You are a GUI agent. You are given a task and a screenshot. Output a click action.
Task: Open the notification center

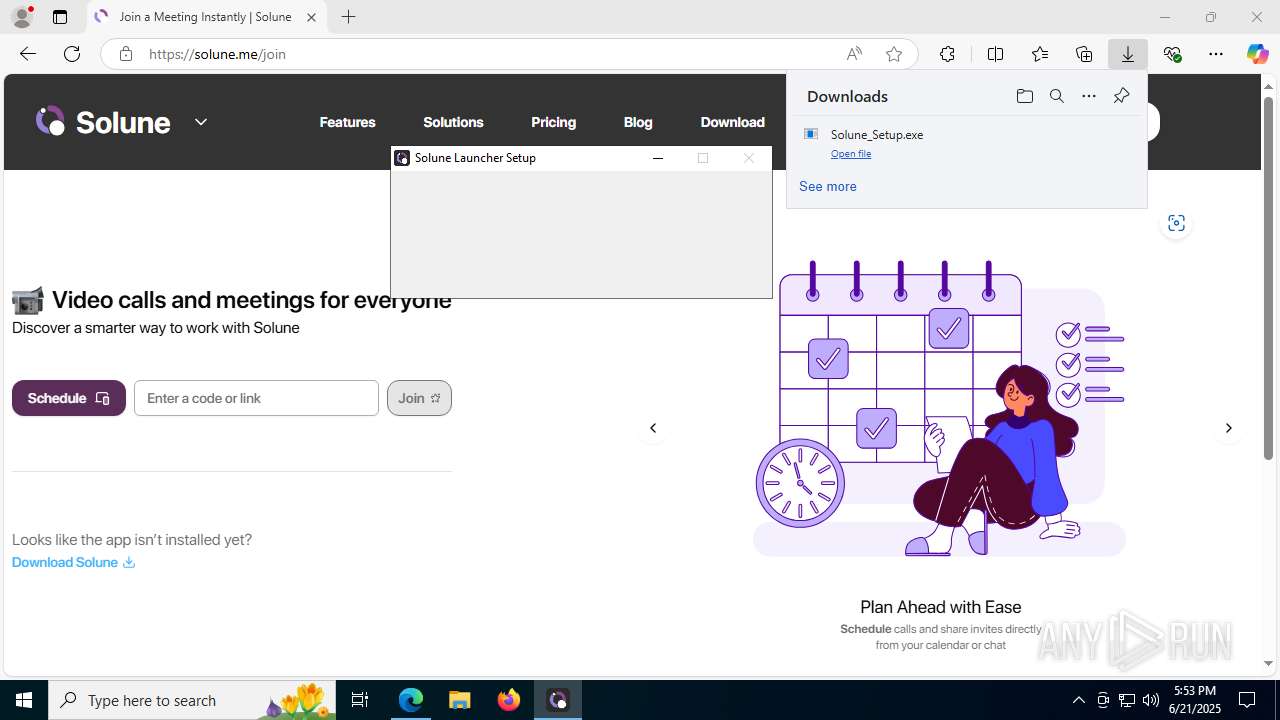coord(1247,700)
